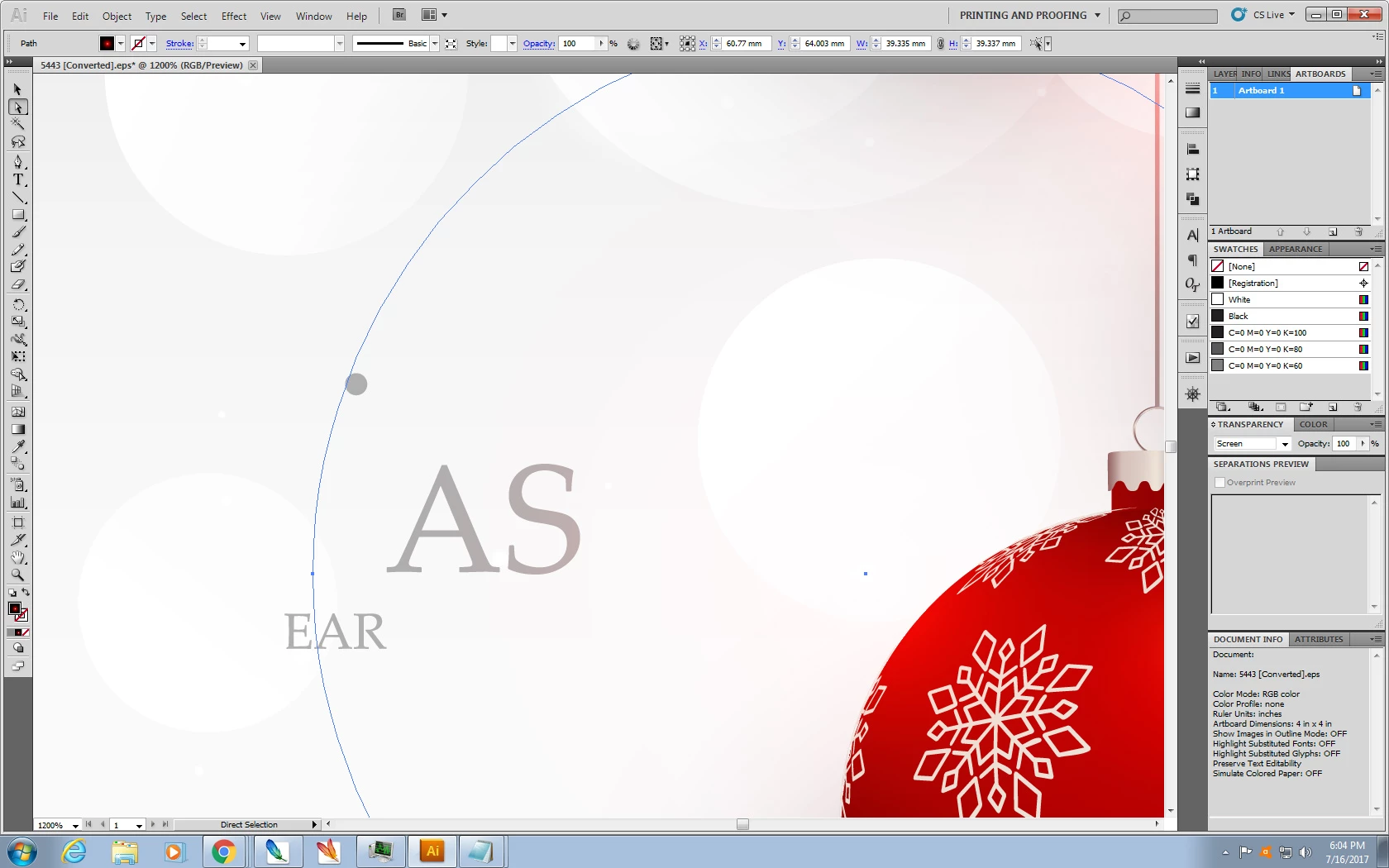Screen dimensions: 1389x868
Task: Select the Lasso tool
Action: coord(17,142)
